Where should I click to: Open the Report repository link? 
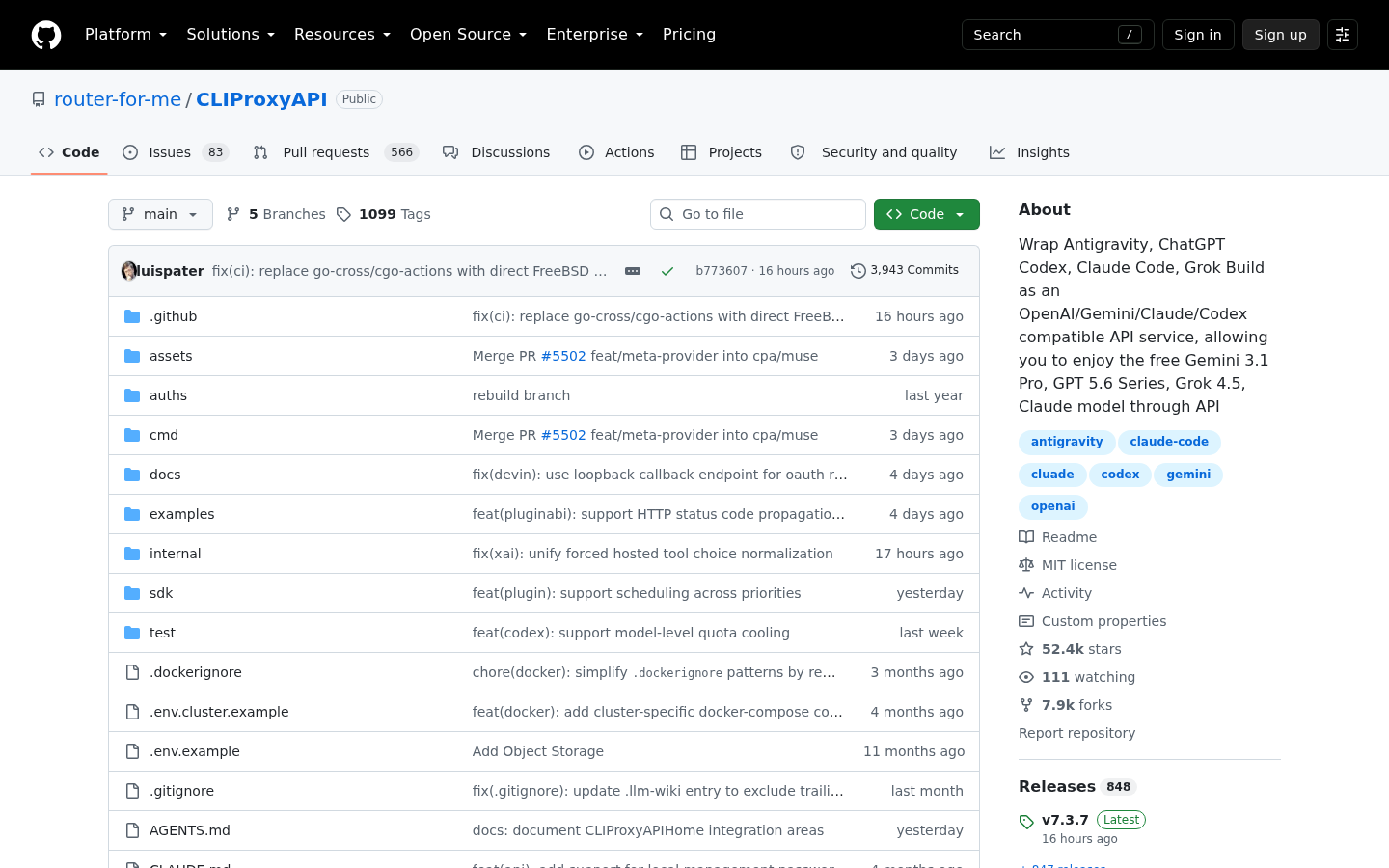click(1076, 733)
